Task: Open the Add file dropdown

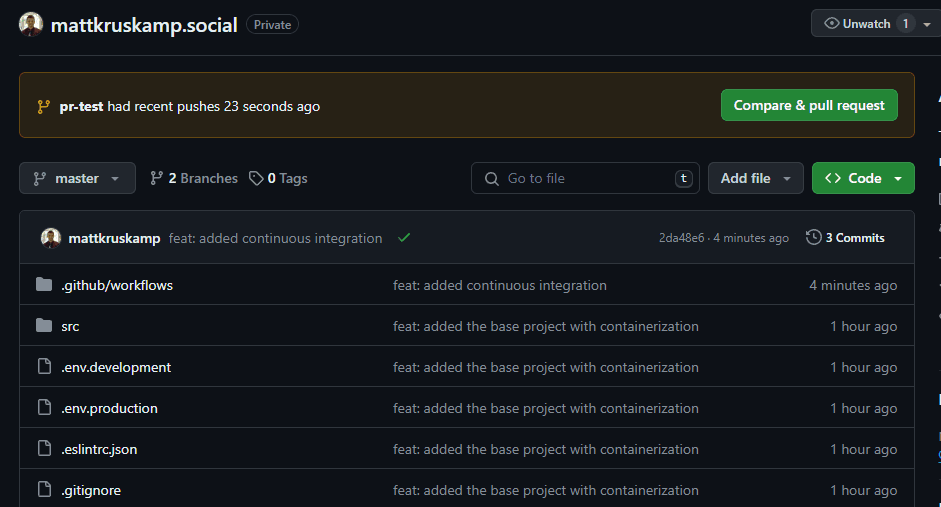Action: click(756, 178)
